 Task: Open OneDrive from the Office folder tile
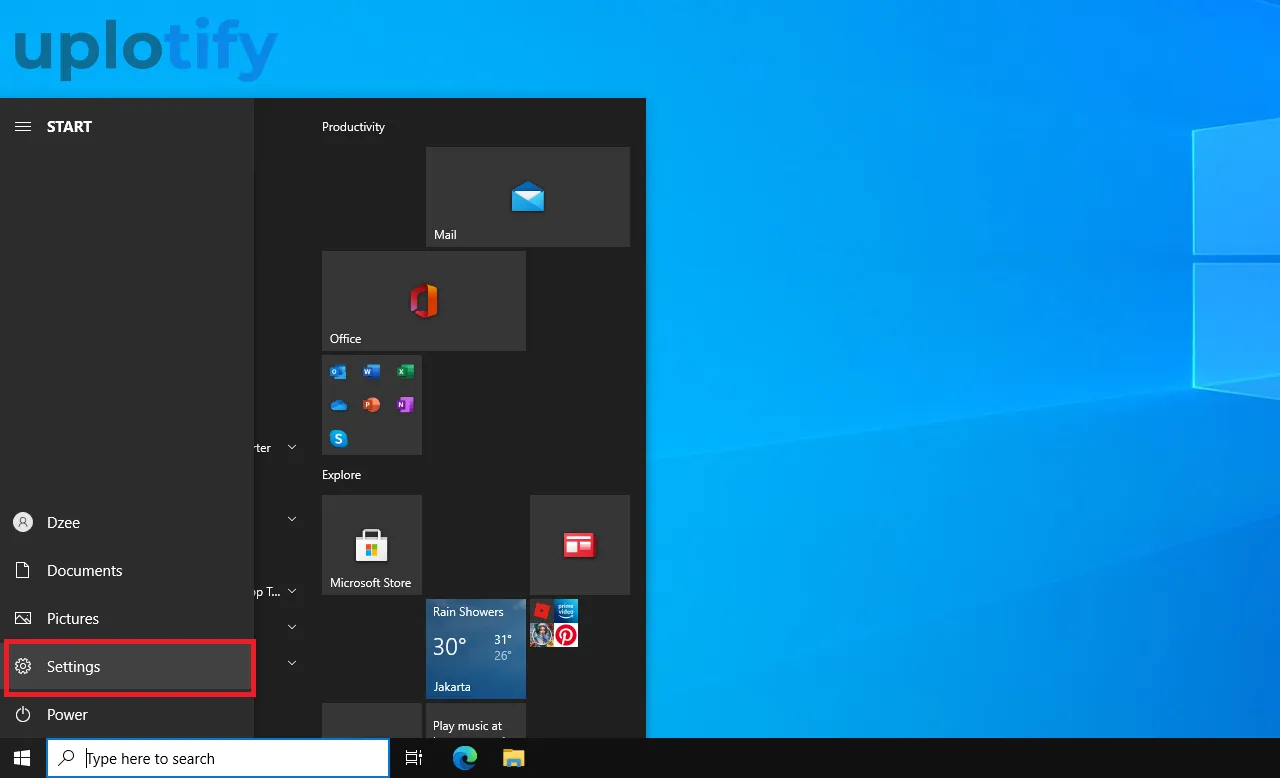coord(338,405)
